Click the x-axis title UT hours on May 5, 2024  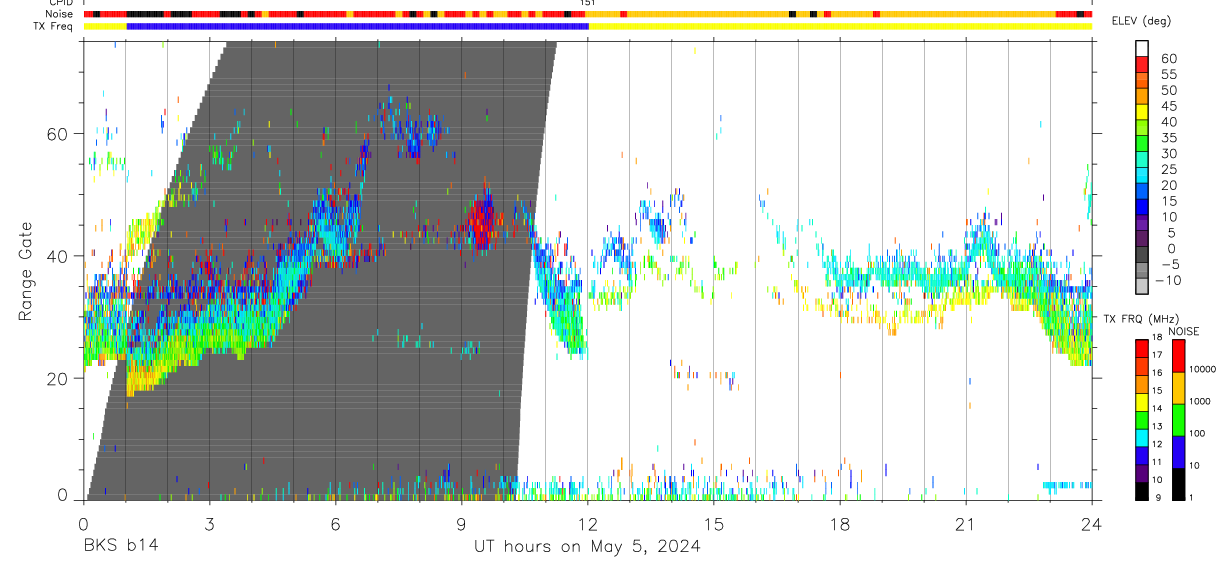(x=587, y=546)
